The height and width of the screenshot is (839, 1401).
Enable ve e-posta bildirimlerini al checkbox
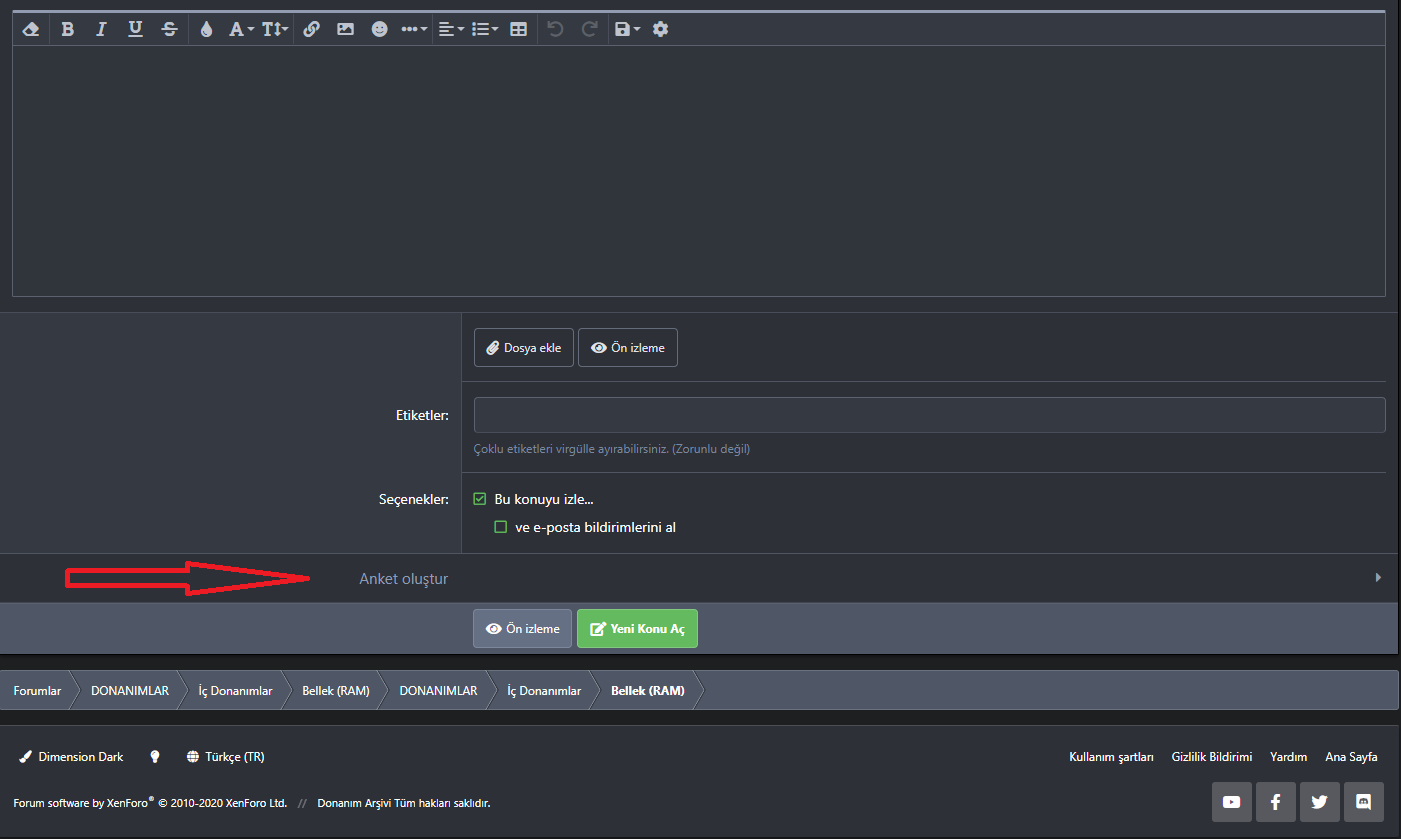coord(501,527)
